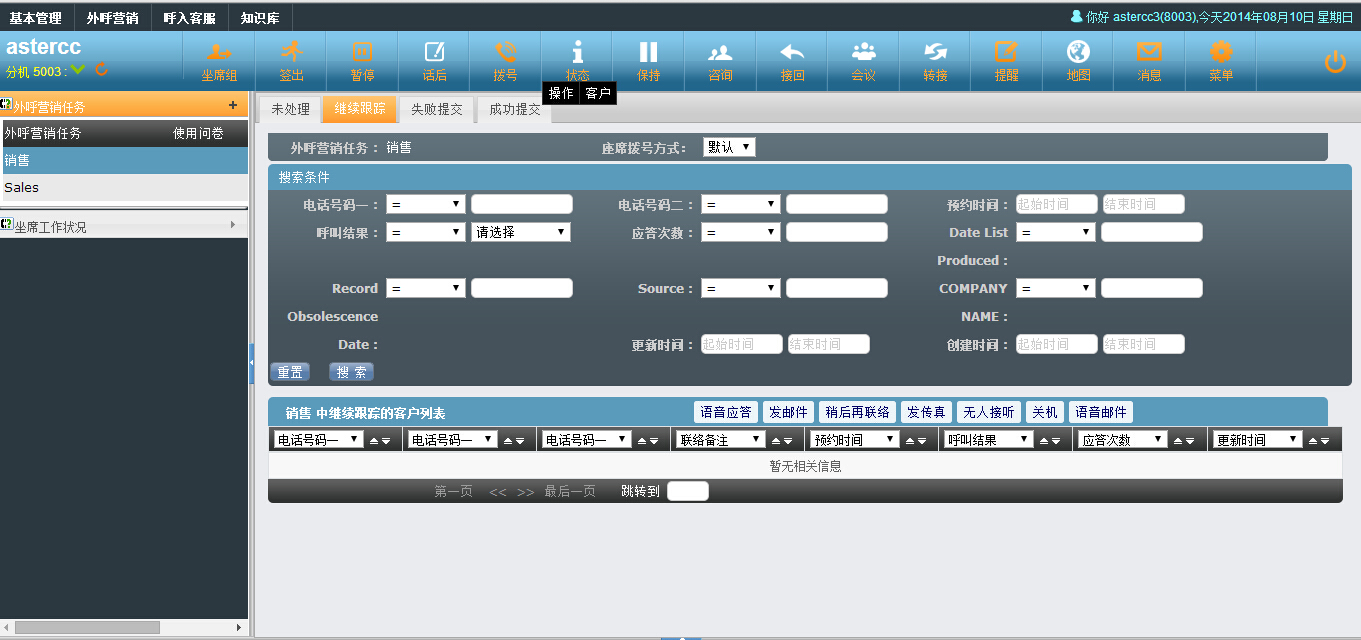Click the 签出 sign-out toolbar icon
This screenshot has width=1361, height=640.
[291, 53]
